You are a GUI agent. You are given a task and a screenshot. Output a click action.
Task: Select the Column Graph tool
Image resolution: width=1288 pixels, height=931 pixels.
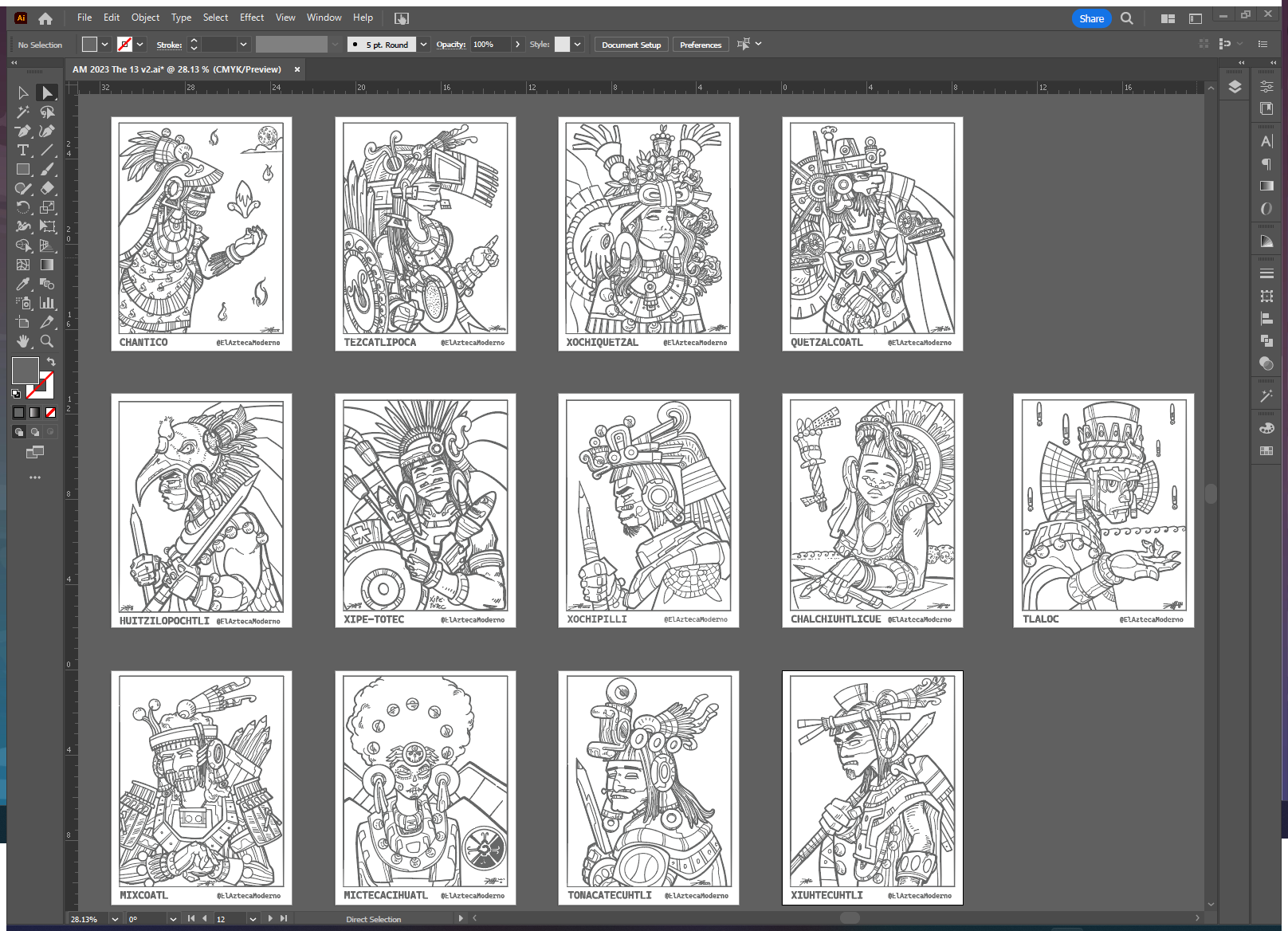click(48, 304)
